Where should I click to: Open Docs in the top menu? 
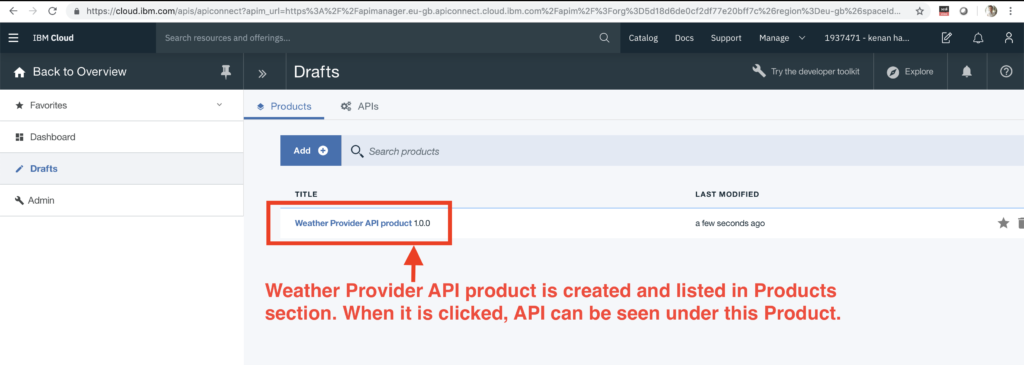click(x=684, y=38)
